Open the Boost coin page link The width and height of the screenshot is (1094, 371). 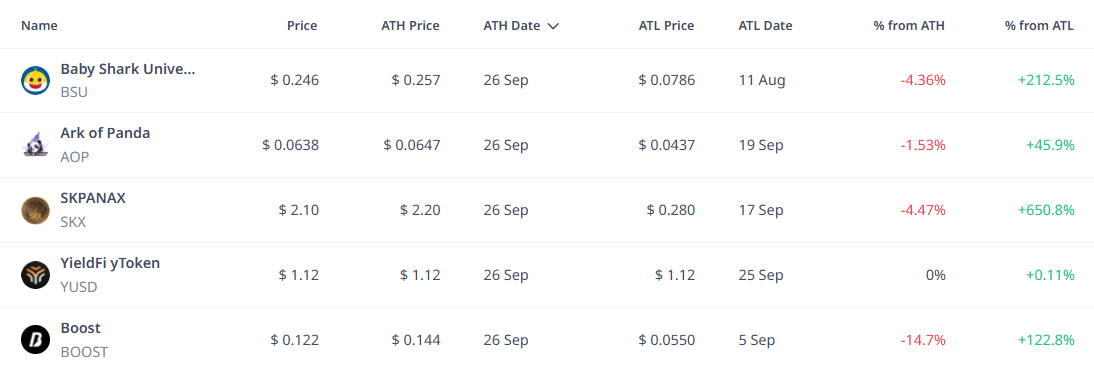tap(81, 328)
